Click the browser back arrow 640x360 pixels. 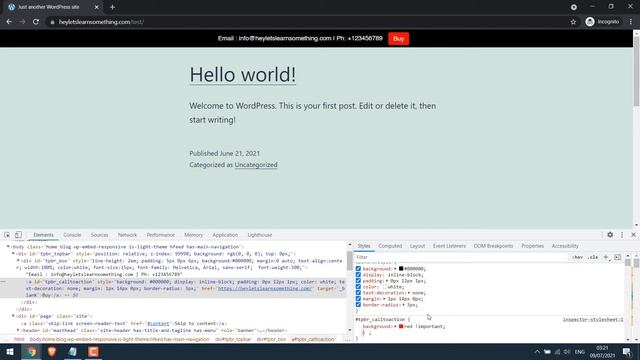9,22
